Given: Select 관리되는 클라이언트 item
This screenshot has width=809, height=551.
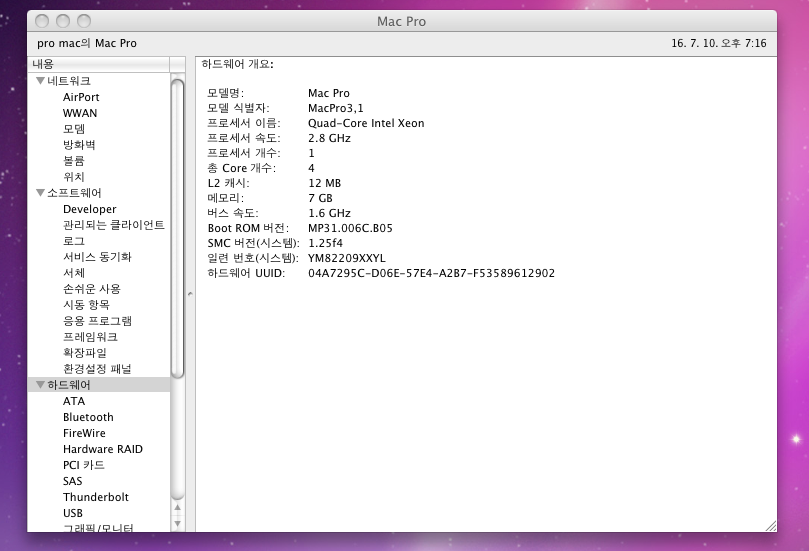Looking at the screenshot, I should 113,225.
